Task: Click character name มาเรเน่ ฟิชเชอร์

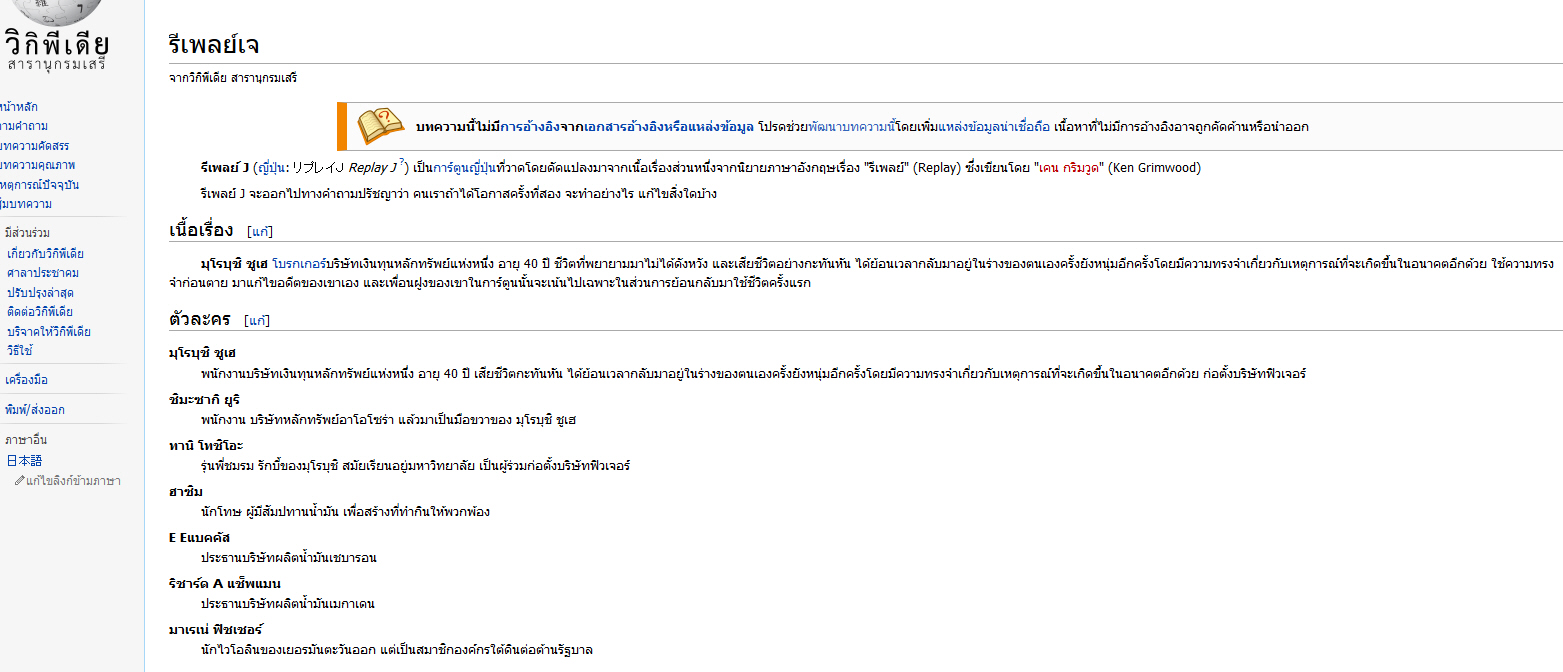Action: pos(216,630)
